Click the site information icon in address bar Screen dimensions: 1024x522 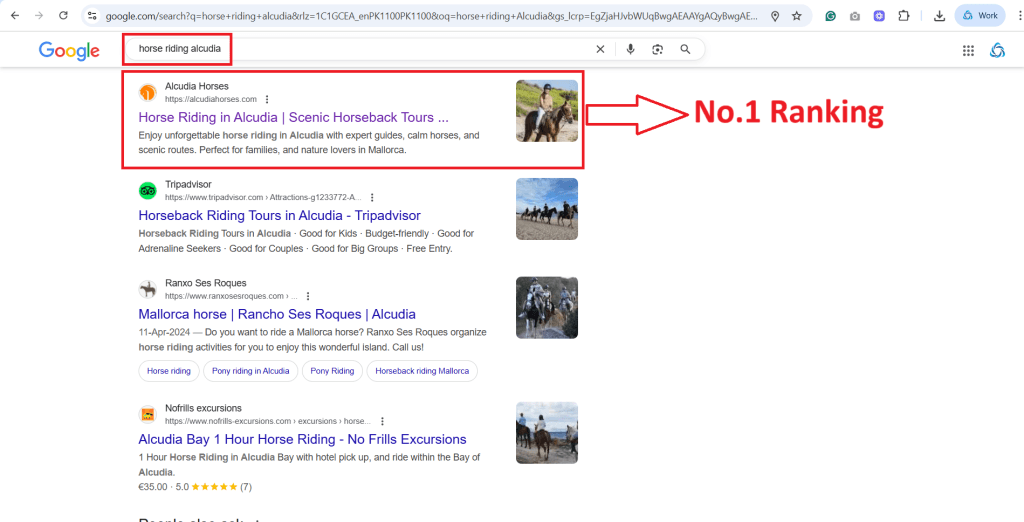[92, 16]
